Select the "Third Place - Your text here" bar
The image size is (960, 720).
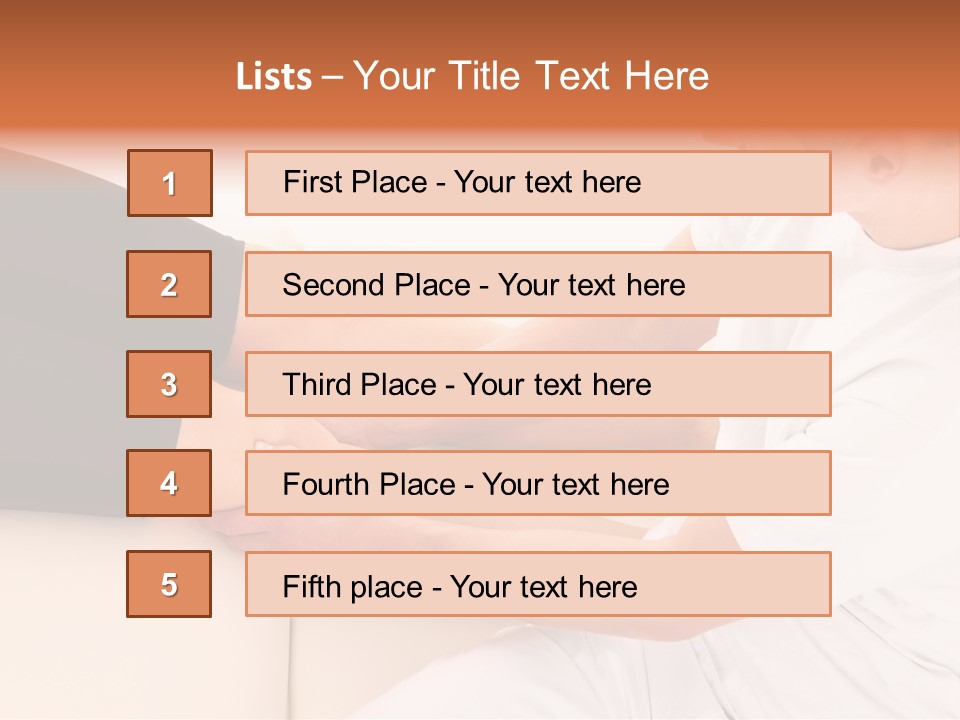538,384
